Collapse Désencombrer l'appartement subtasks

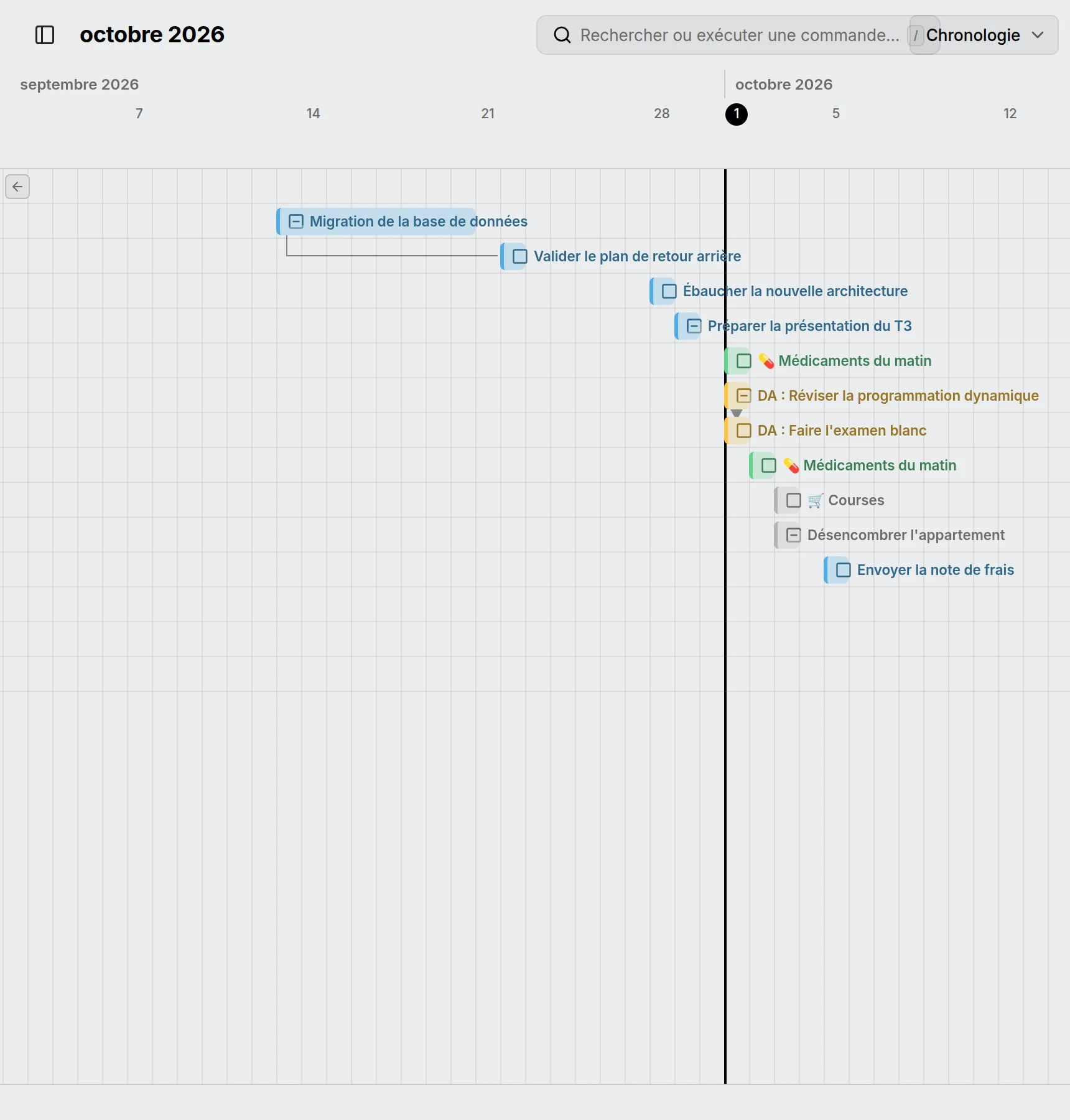(x=794, y=535)
